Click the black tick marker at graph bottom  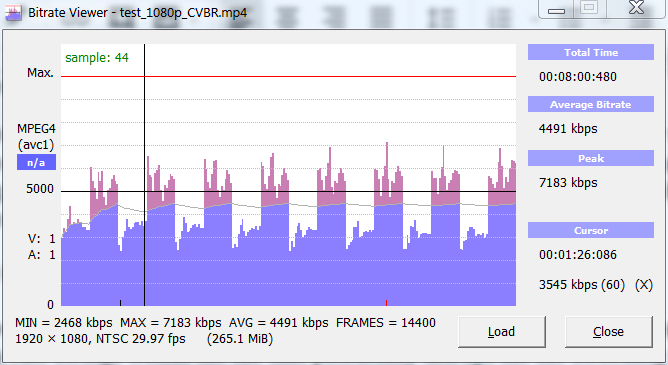(x=121, y=303)
